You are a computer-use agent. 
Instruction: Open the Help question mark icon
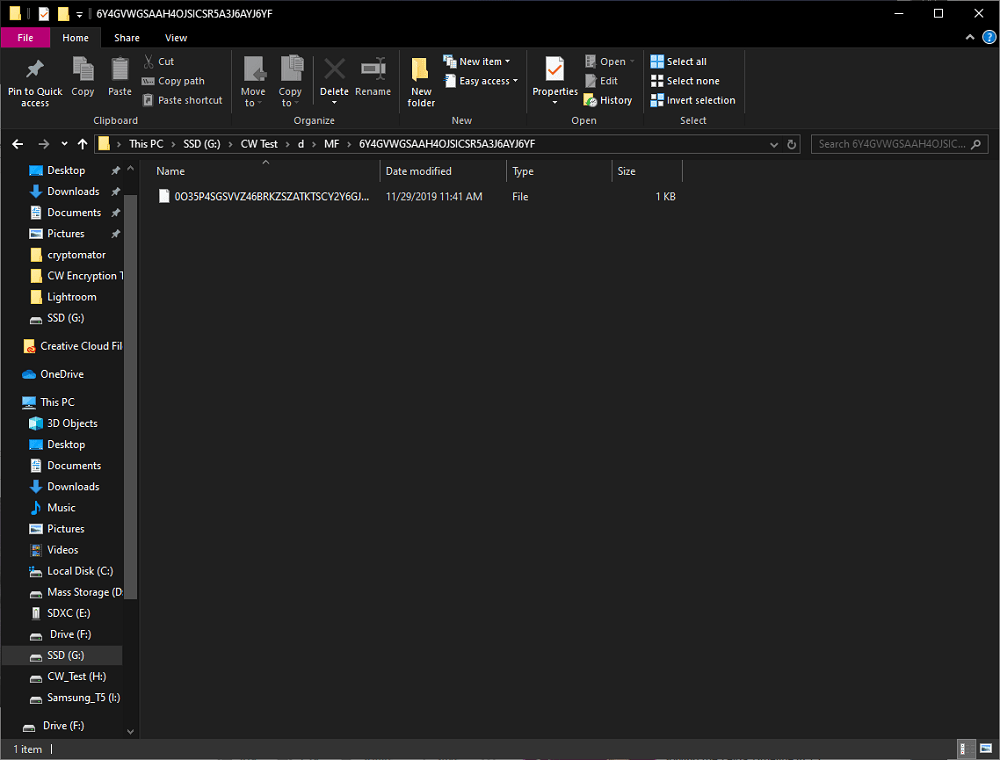pyautogui.click(x=989, y=38)
